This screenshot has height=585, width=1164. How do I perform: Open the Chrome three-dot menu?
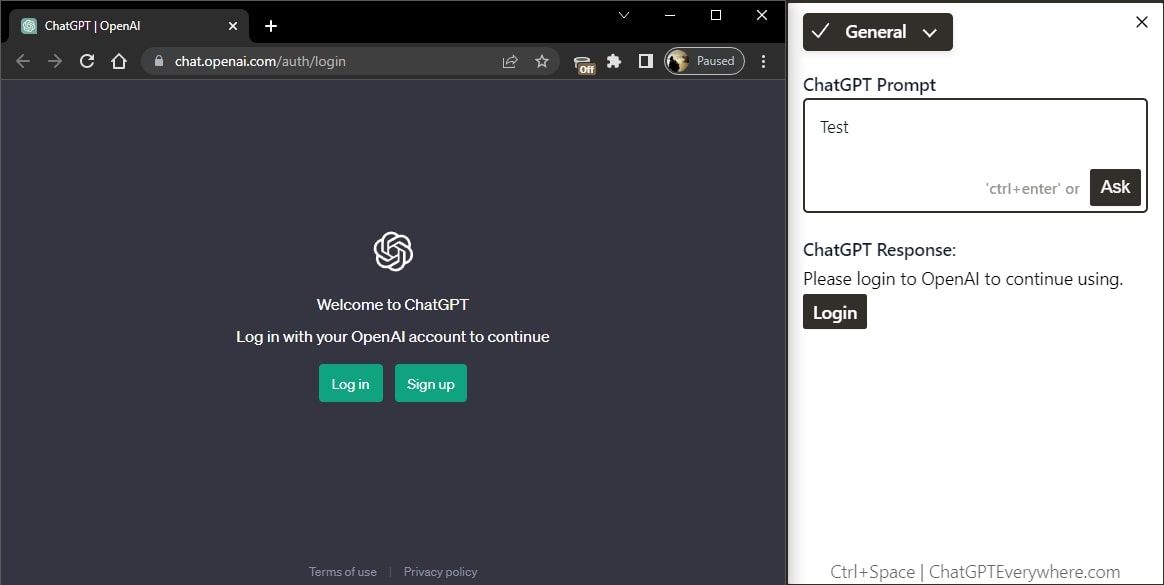tap(763, 62)
